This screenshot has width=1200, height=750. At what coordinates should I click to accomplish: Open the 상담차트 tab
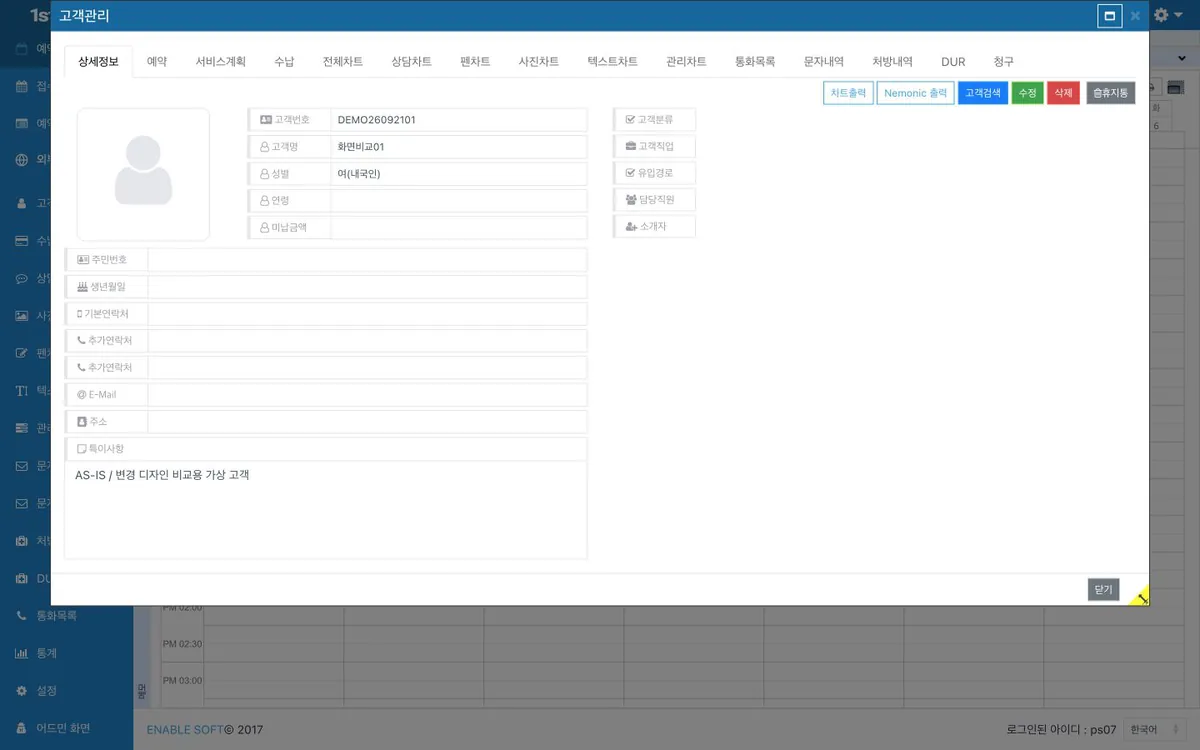pos(412,62)
